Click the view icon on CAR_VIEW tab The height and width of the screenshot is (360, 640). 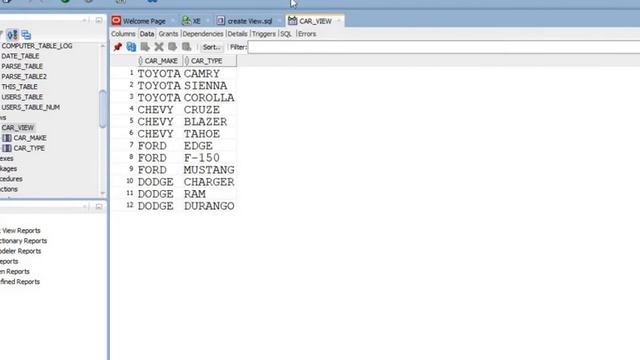click(x=292, y=20)
